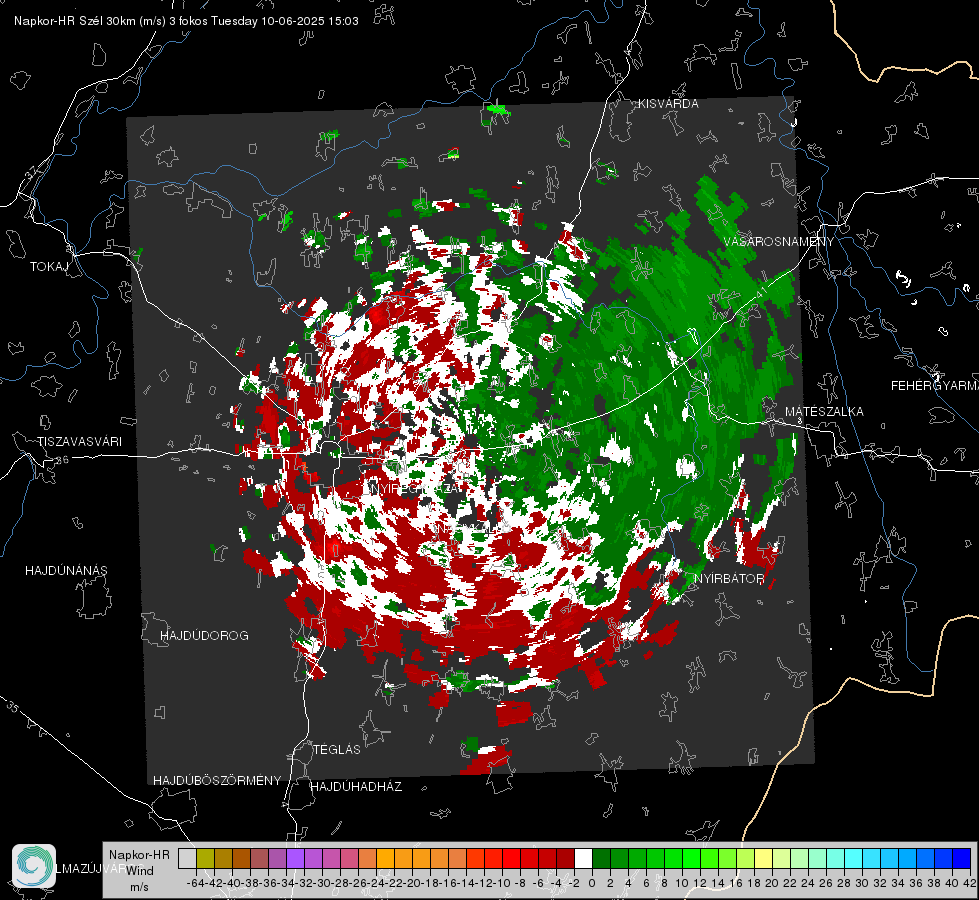
Task: Click the HAJDÚBÖSZÖRMÉNY city label
Action: tap(217, 781)
